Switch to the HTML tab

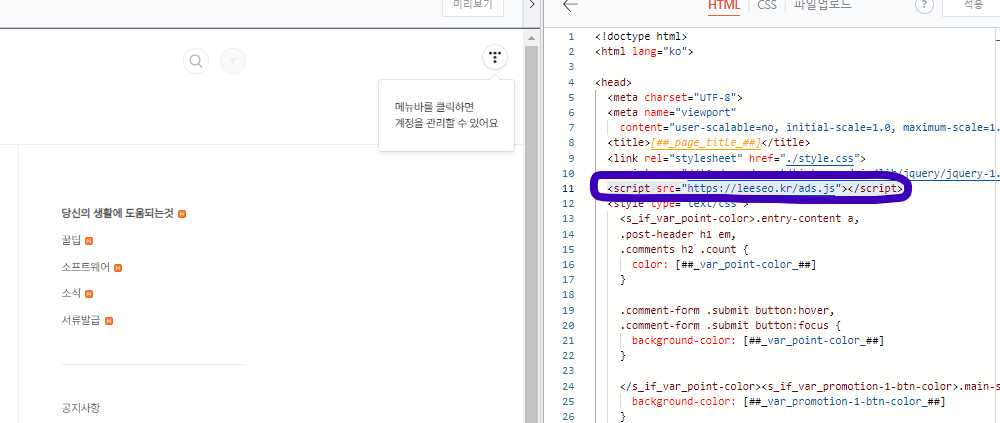pos(724,6)
